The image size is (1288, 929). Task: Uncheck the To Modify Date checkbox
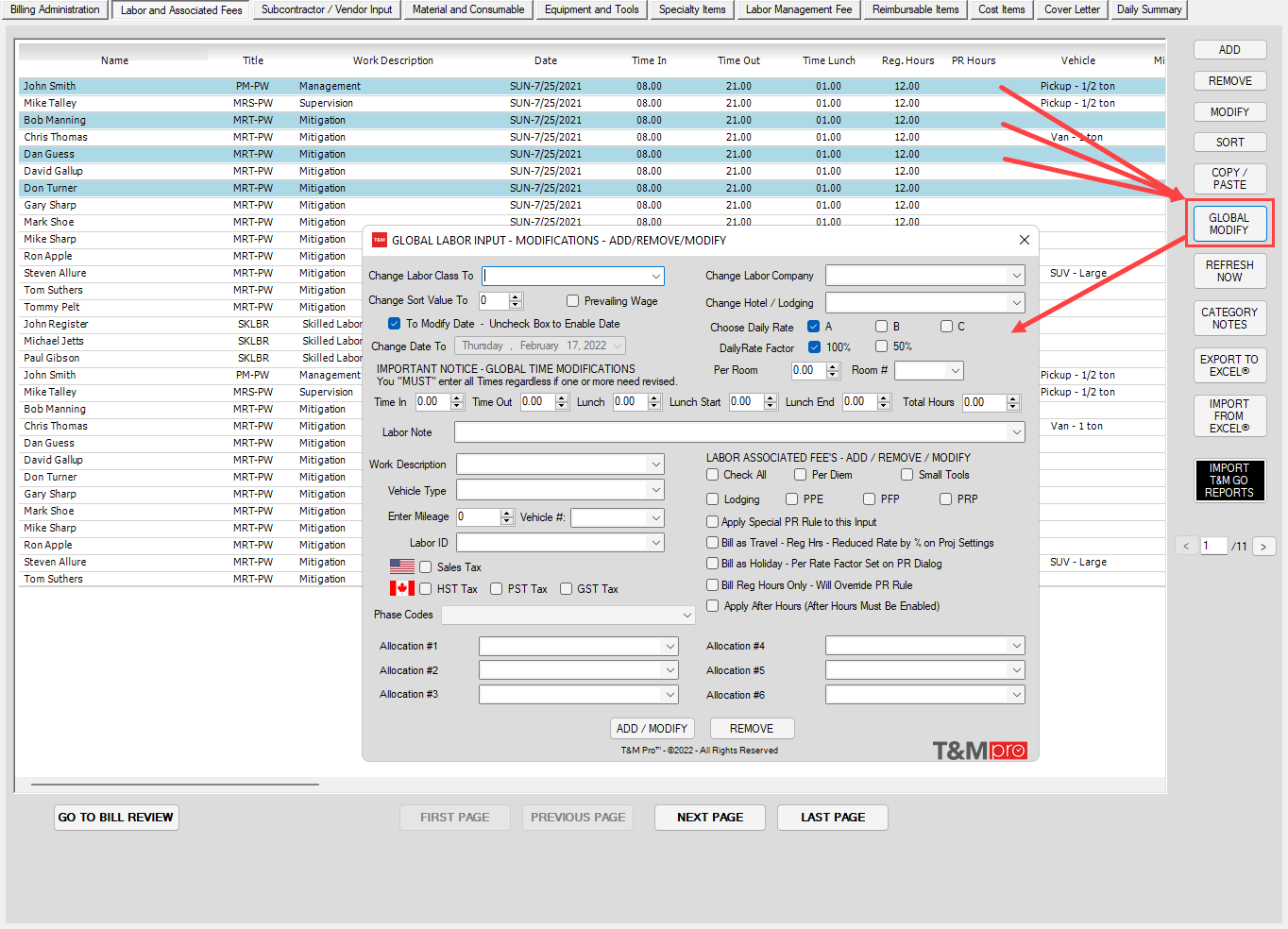pyautogui.click(x=395, y=324)
